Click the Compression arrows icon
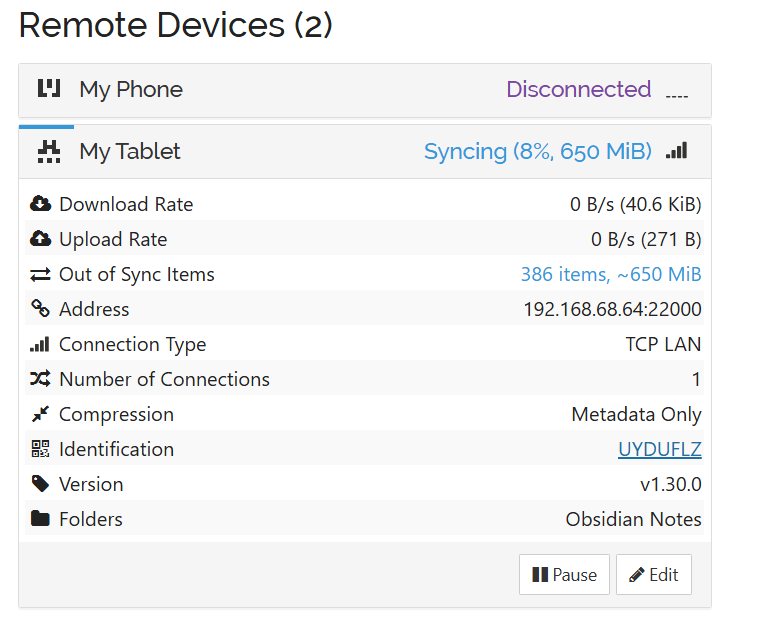The image size is (782, 636). (x=40, y=414)
